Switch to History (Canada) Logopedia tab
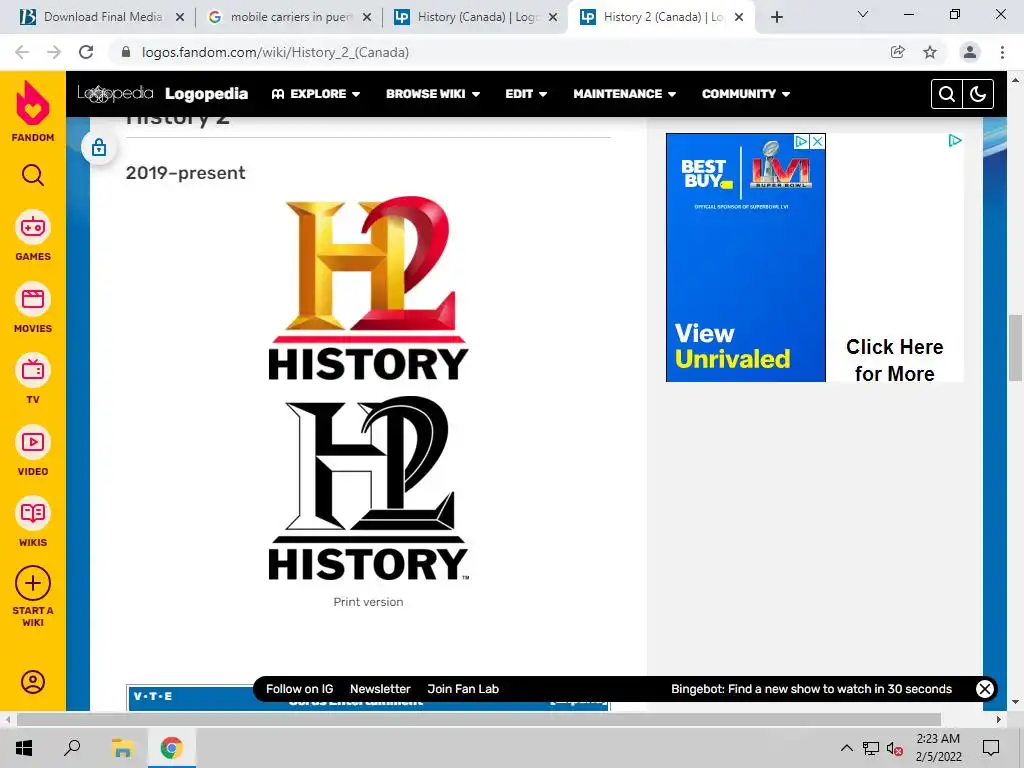The image size is (1024, 768). (475, 17)
